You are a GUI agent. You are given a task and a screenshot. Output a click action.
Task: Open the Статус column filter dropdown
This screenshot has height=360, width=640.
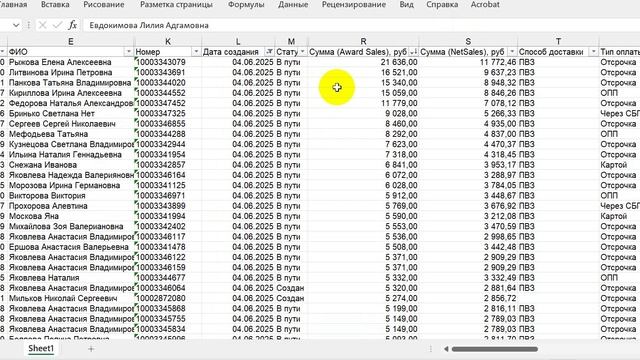pyautogui.click(x=302, y=52)
